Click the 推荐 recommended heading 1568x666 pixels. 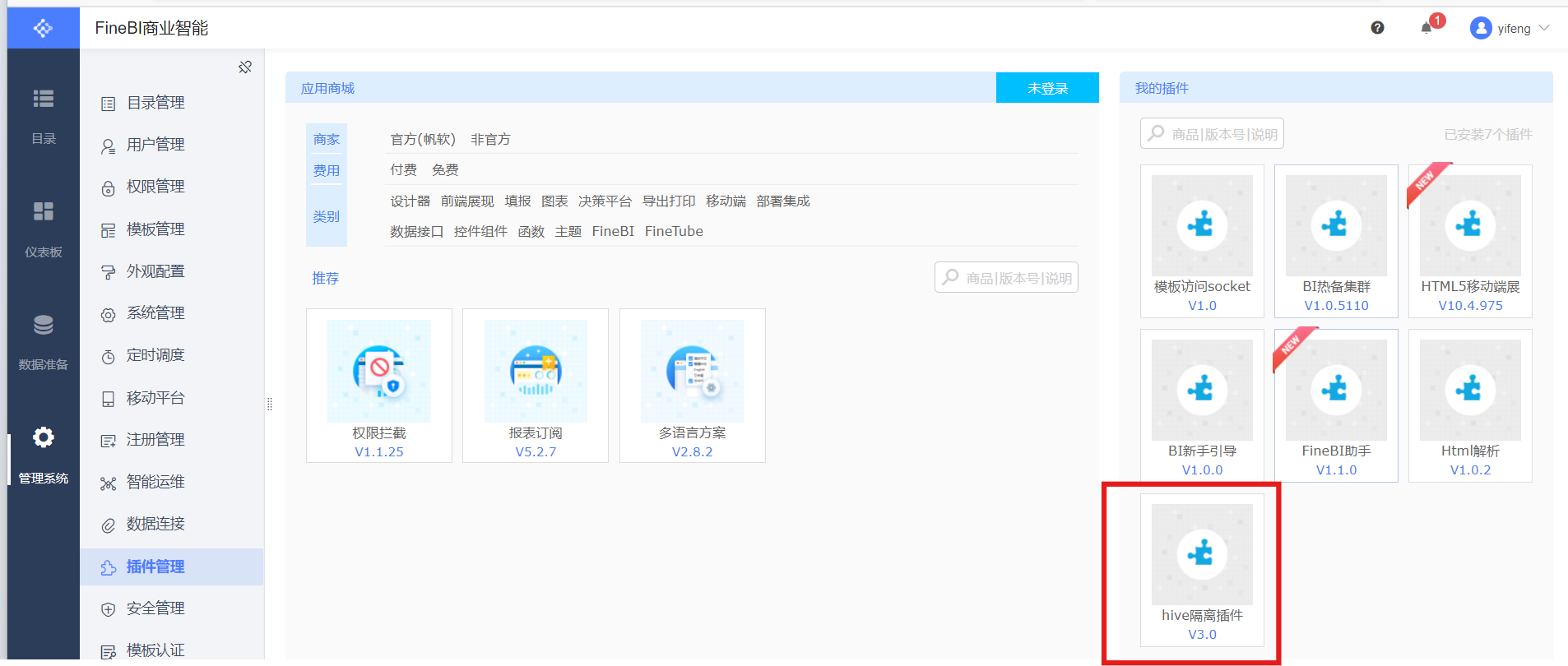tap(325, 278)
